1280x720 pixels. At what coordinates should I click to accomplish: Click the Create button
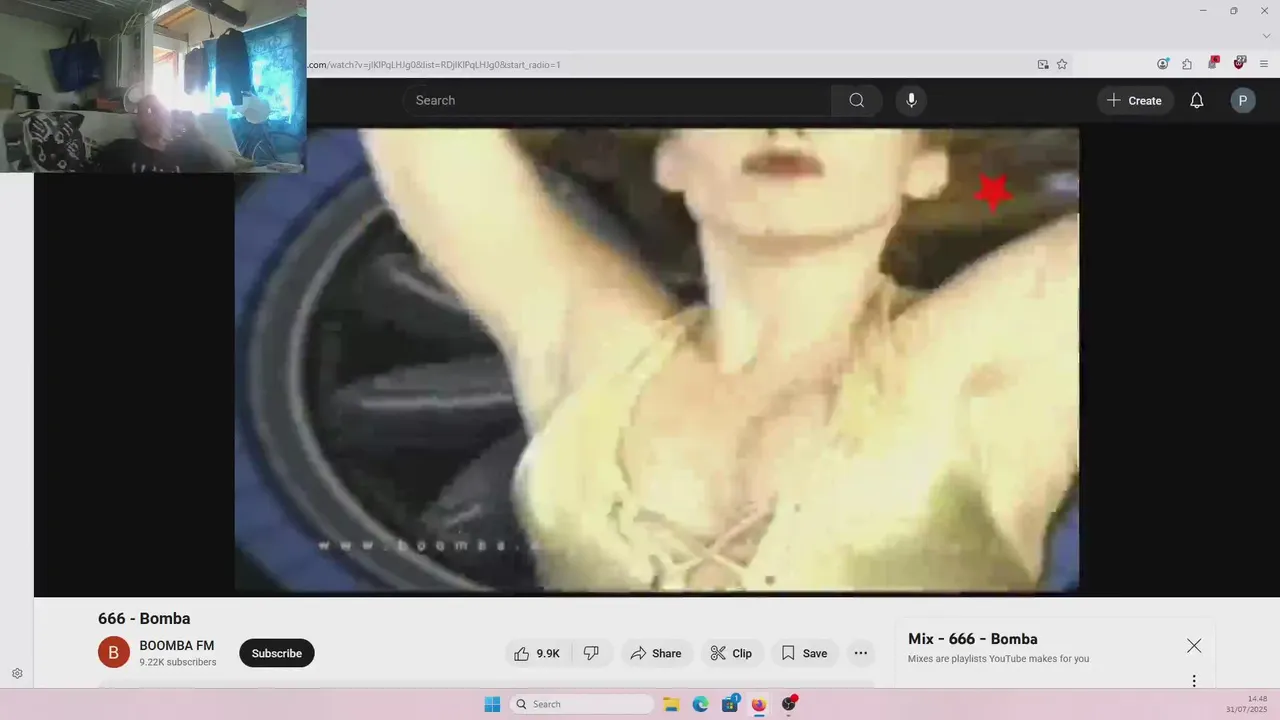tap(1135, 100)
